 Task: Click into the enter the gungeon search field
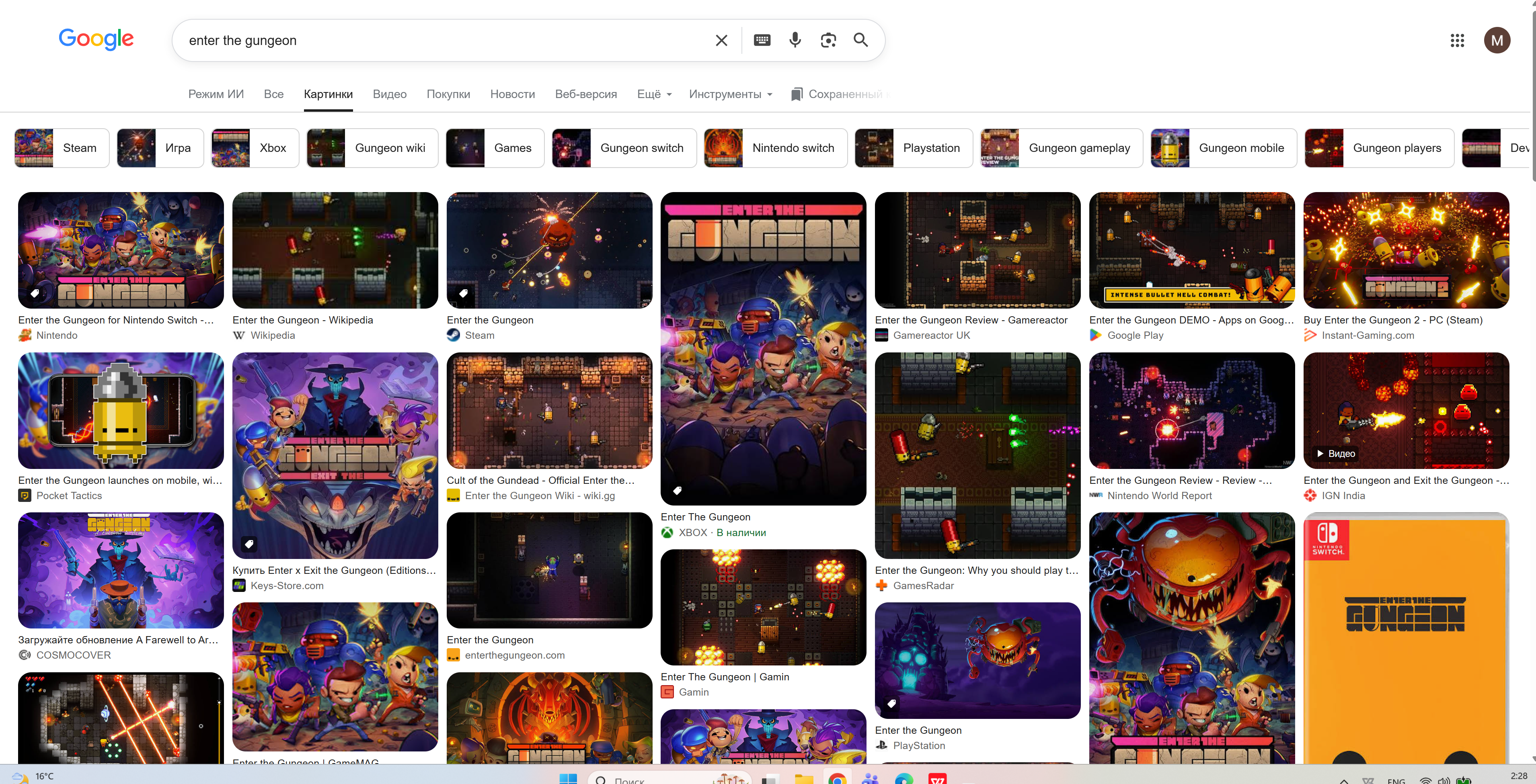(441, 41)
